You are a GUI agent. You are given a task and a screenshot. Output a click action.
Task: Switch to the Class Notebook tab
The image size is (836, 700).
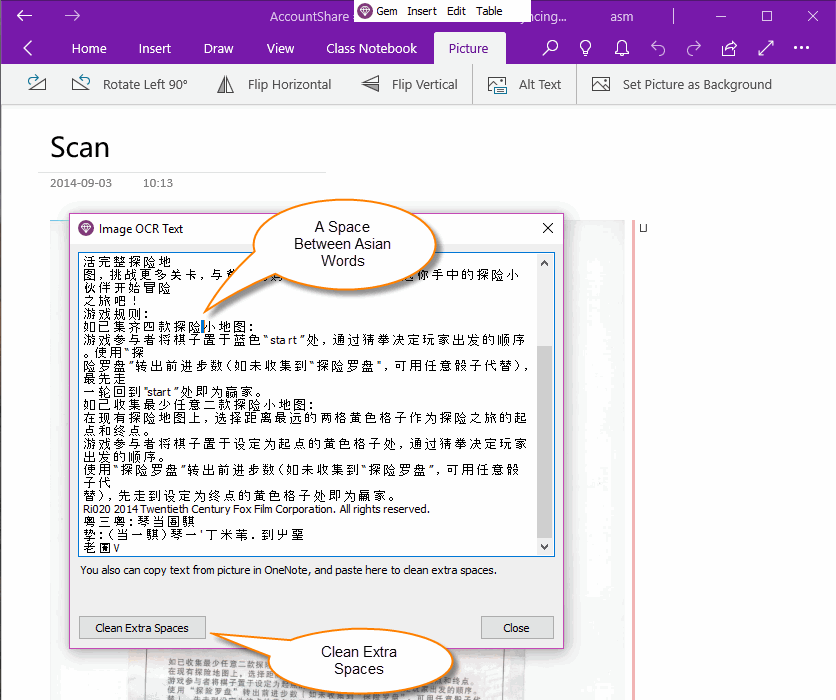click(x=372, y=49)
